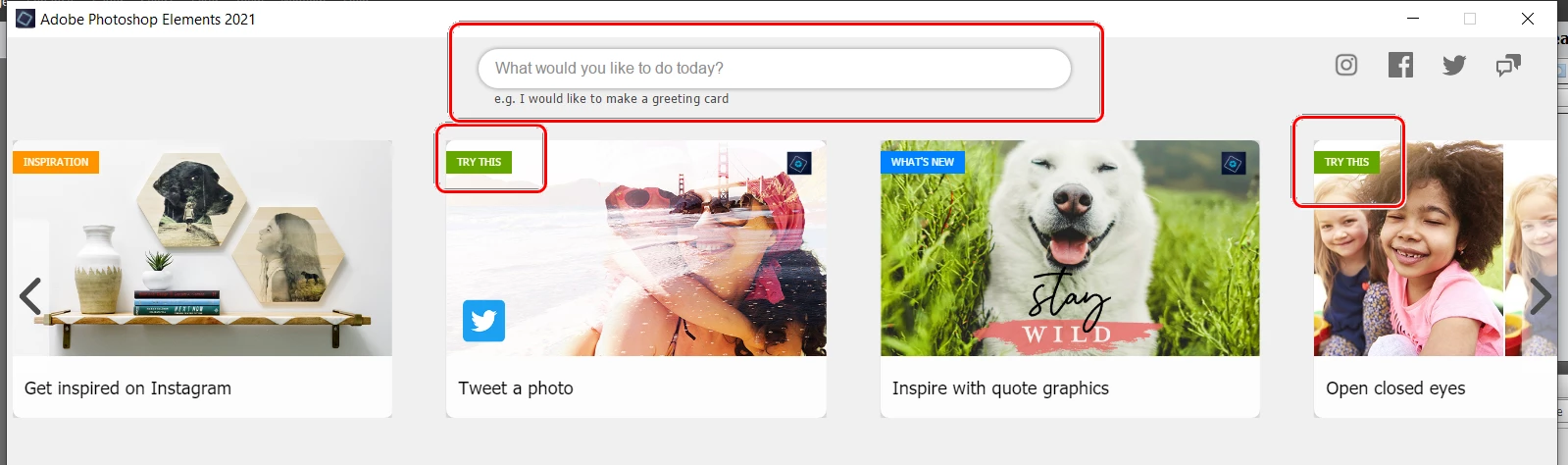Click the orange INSPIRATION tag

pyautogui.click(x=56, y=162)
